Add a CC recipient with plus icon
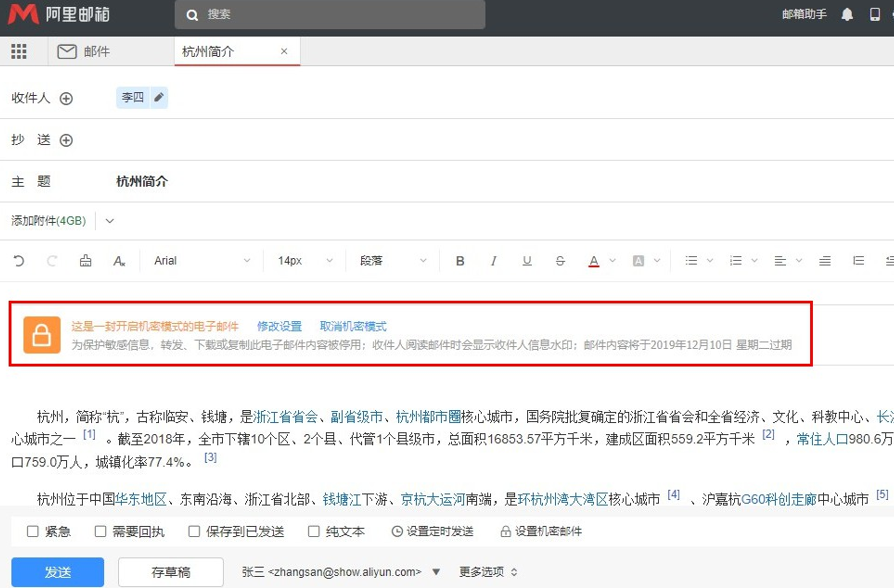The image size is (894, 588). coord(67,140)
